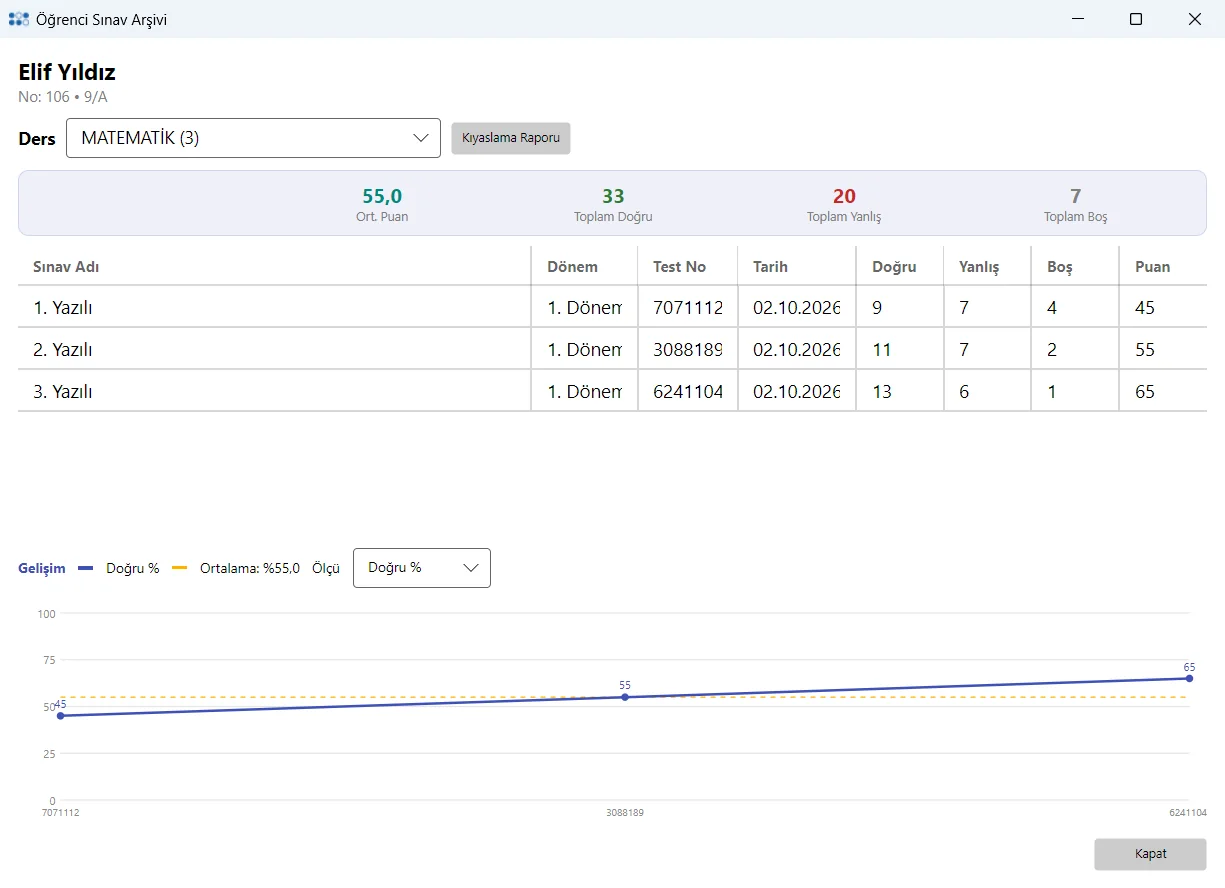Select the 2. Yazılı exam row name
Screen dimensions: 1225x888
63,350
